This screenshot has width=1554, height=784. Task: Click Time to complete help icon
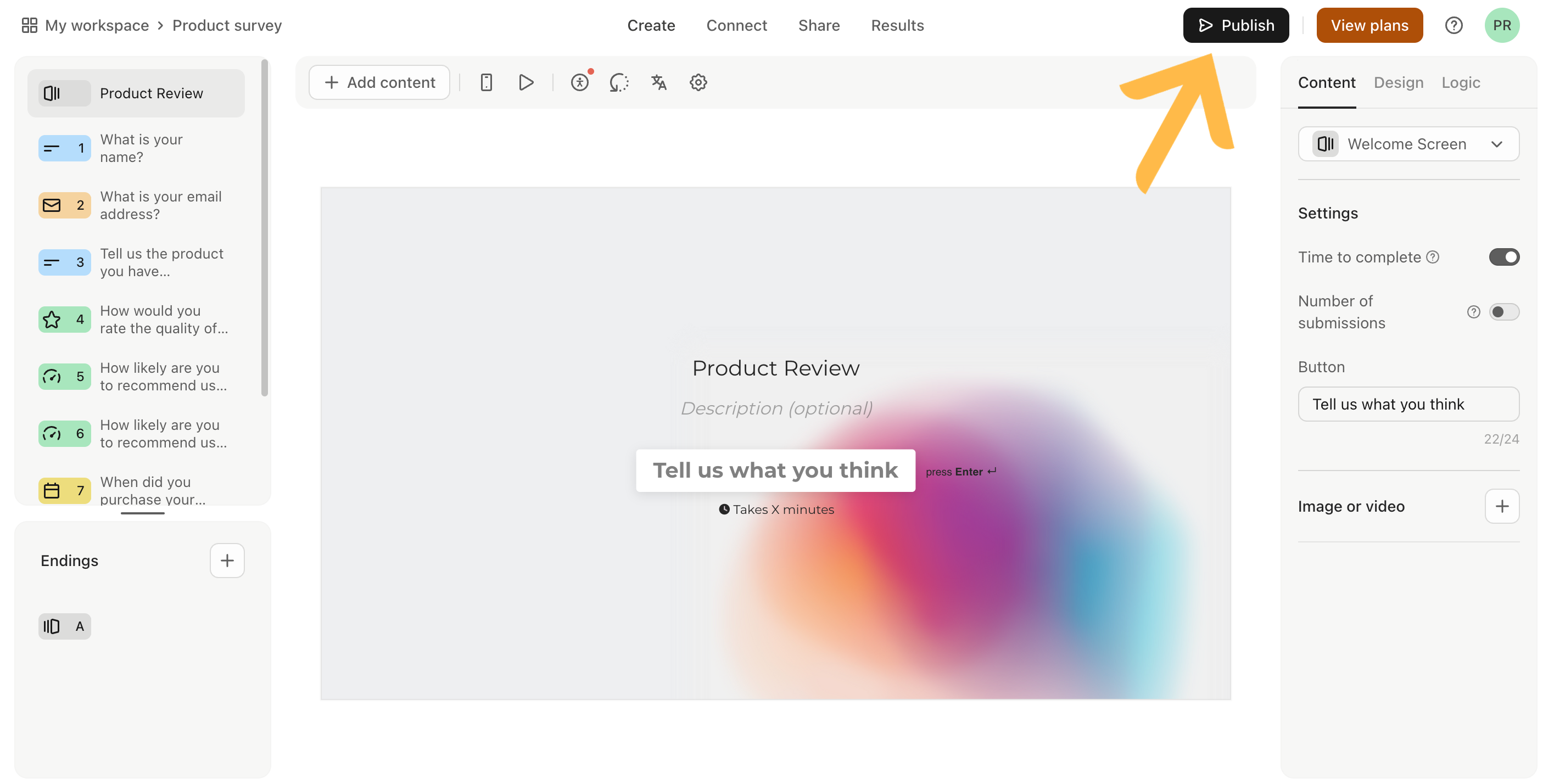[1433, 257]
